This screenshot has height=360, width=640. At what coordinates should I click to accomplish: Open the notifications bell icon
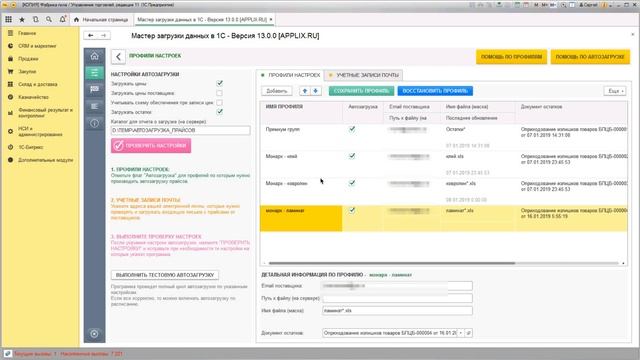click(x=62, y=19)
